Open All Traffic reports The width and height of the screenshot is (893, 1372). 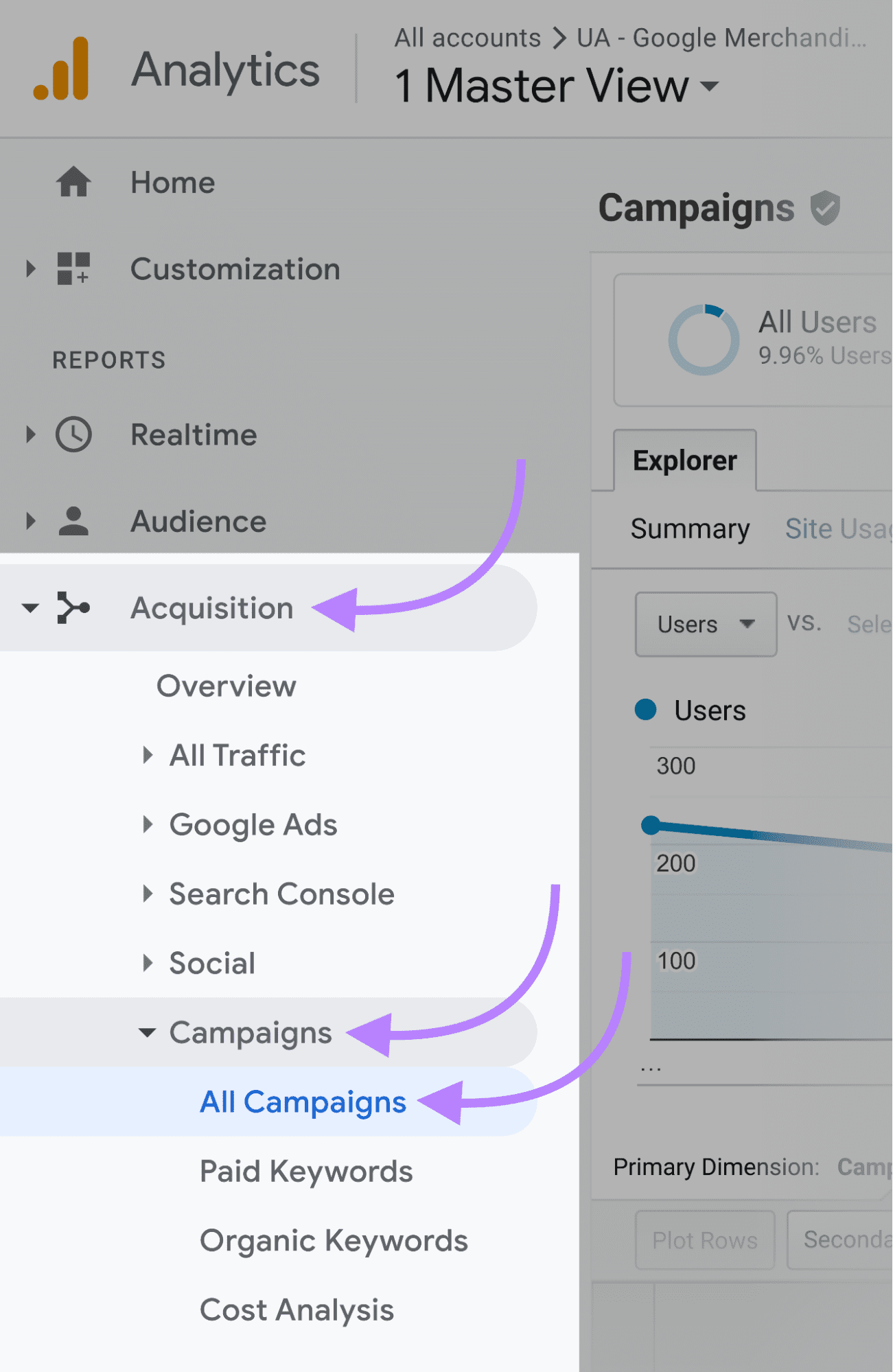point(237,755)
